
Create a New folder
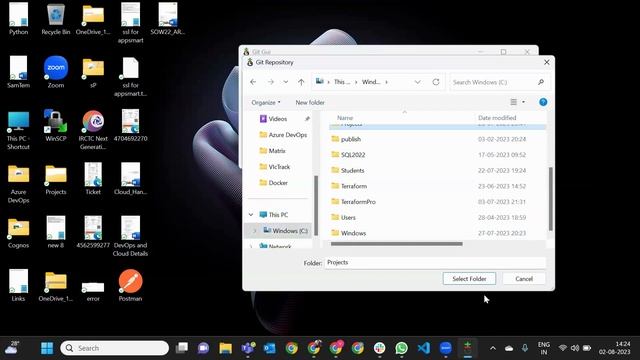click(310, 102)
